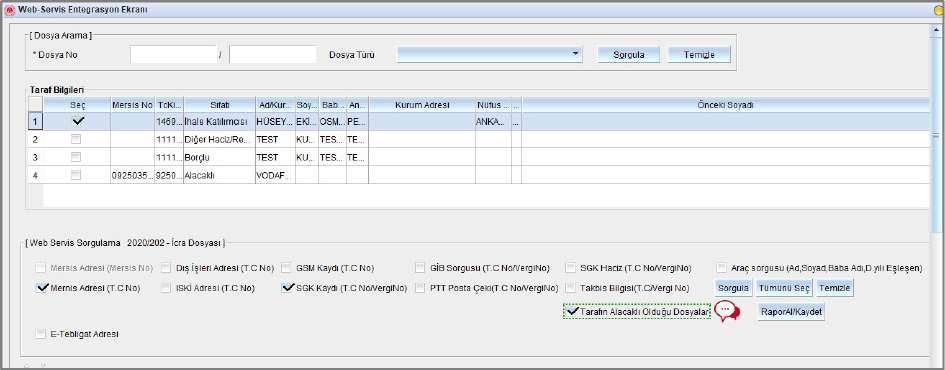Select the Diğer Haciz/Re... cell
The image size is (945, 370).
pyautogui.click(x=219, y=139)
